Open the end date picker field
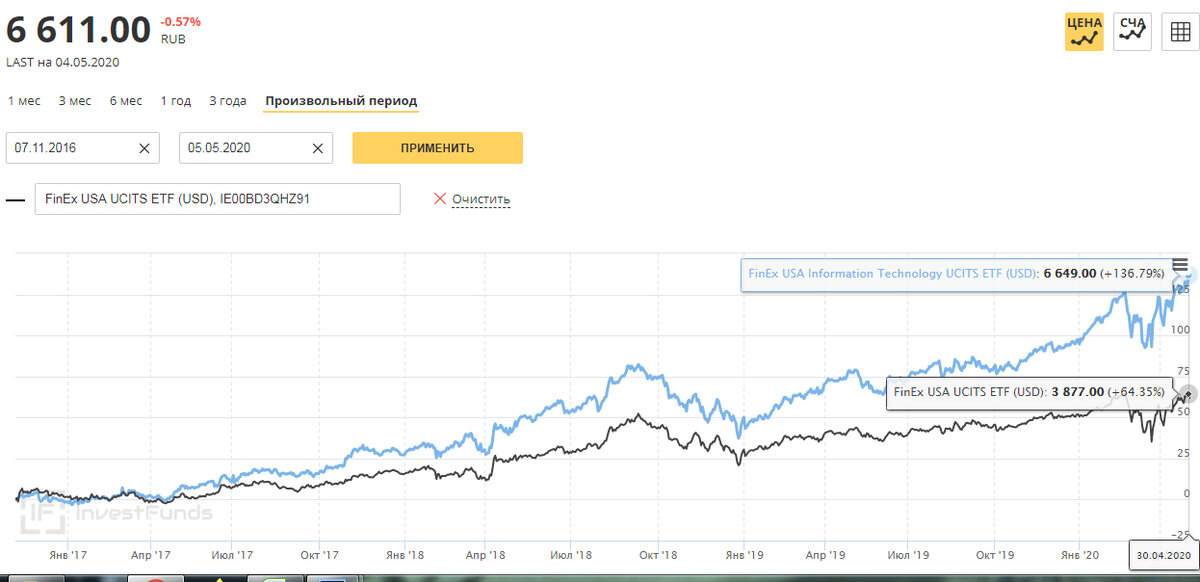 [243, 148]
